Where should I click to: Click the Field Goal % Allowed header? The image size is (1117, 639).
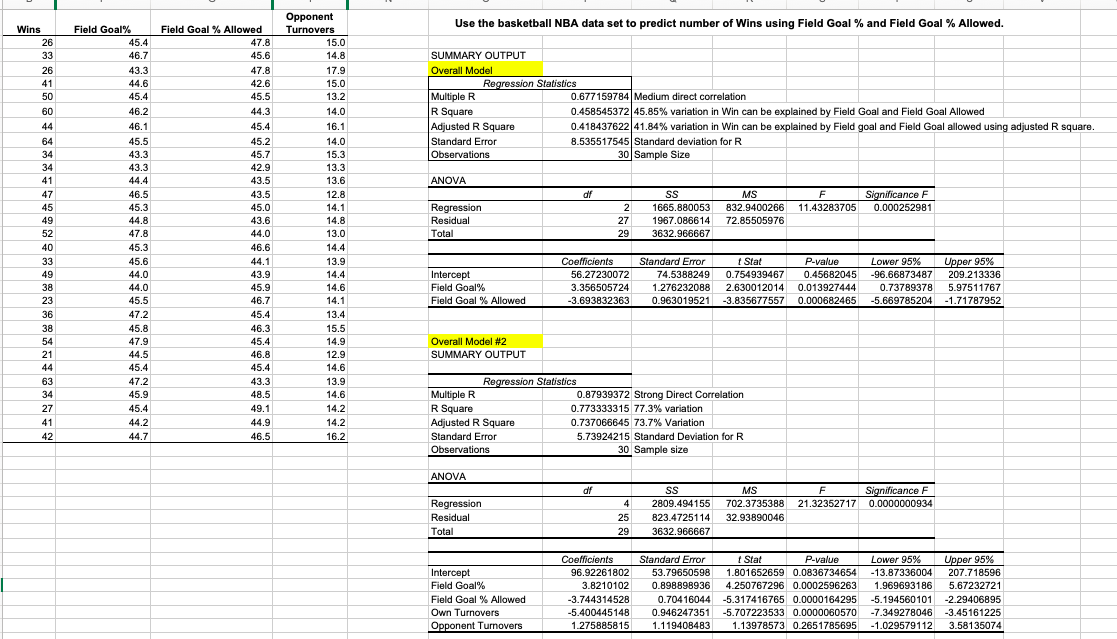[212, 29]
